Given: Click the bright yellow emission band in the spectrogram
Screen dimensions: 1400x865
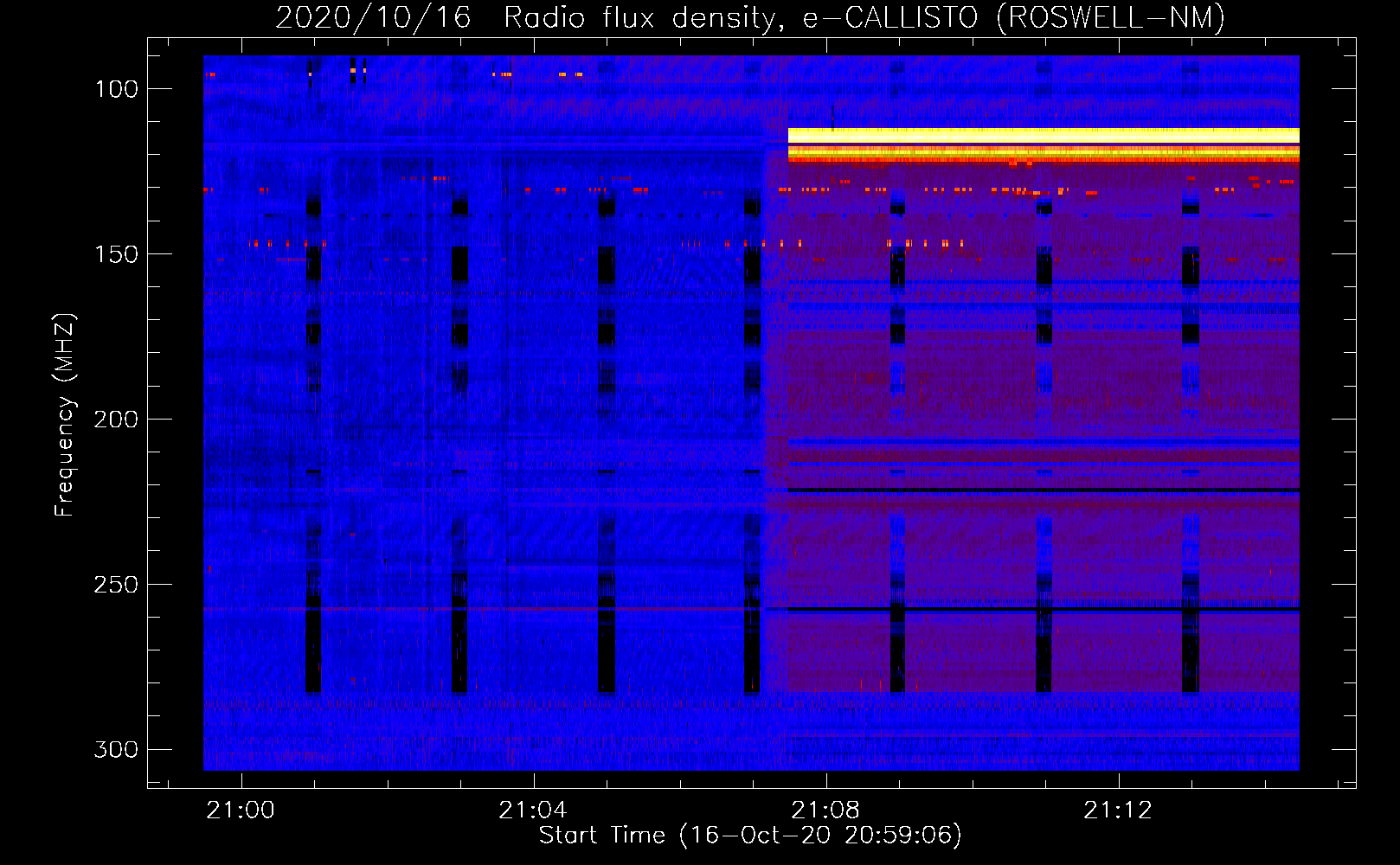Looking at the screenshot, I should [x=1044, y=136].
